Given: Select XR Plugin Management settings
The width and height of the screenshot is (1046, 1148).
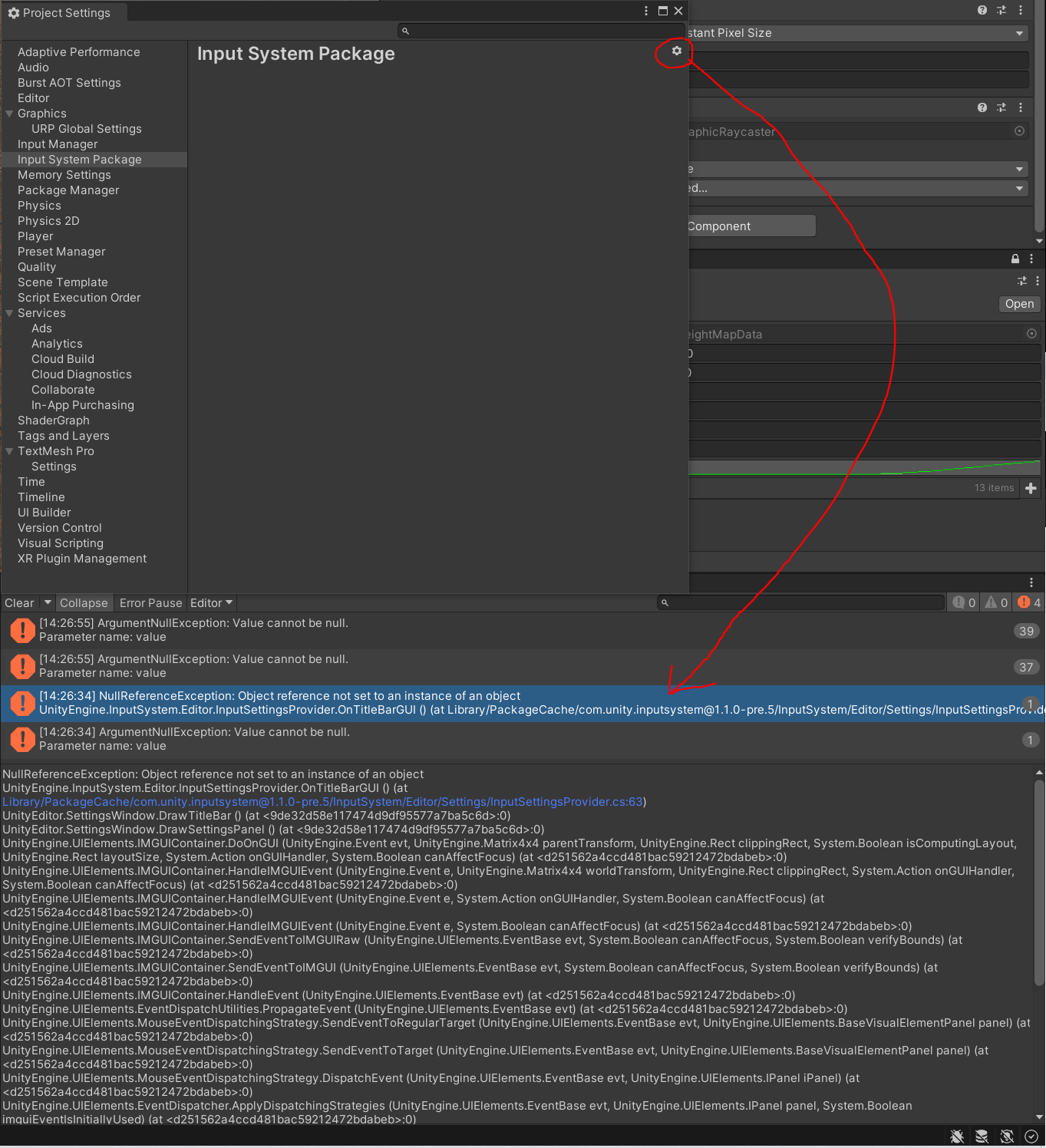Looking at the screenshot, I should click(x=82, y=559).
